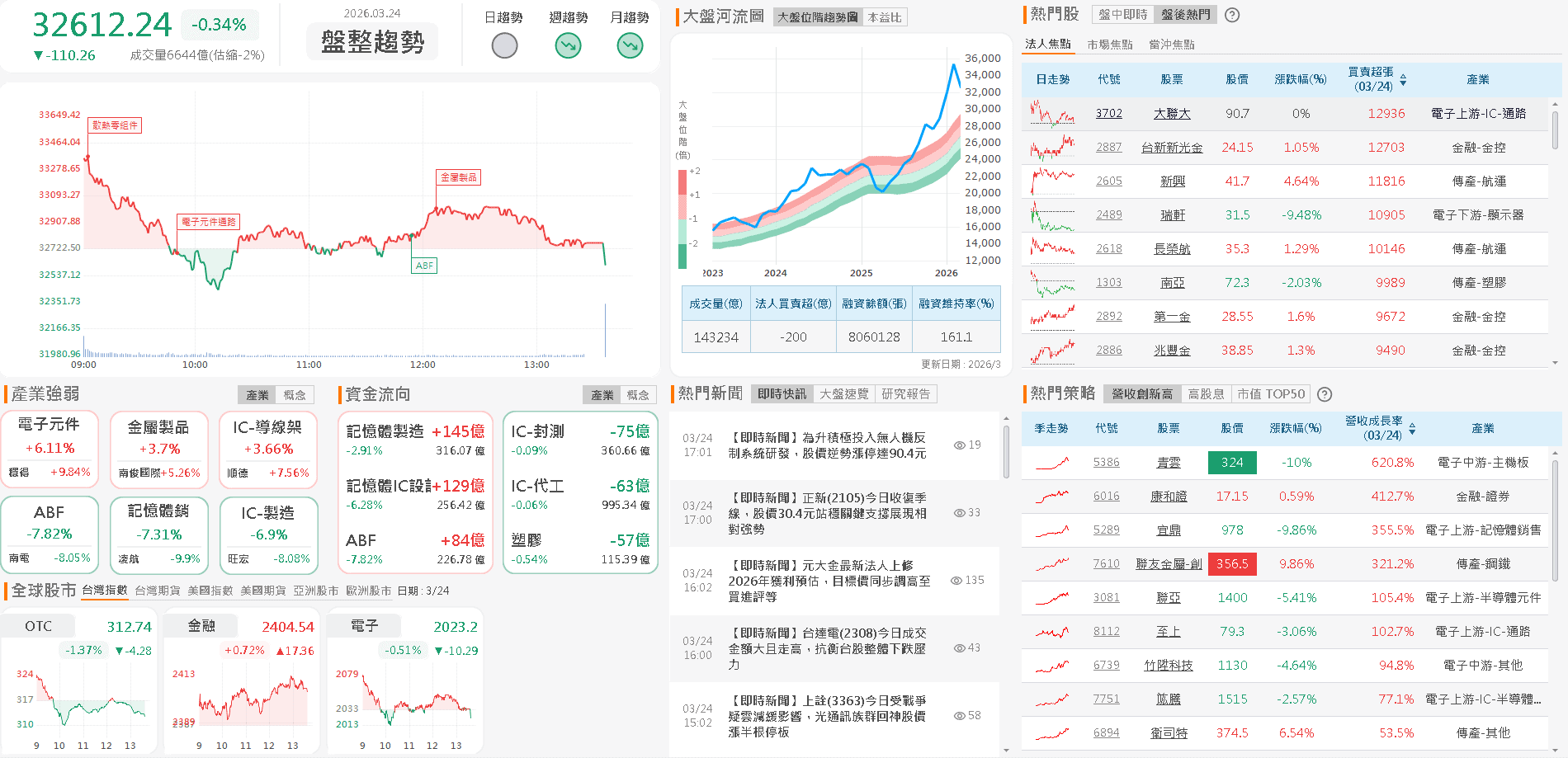This screenshot has height=758, width=1568.
Task: Click the 週趨勢 green arrow icon
Action: (567, 45)
